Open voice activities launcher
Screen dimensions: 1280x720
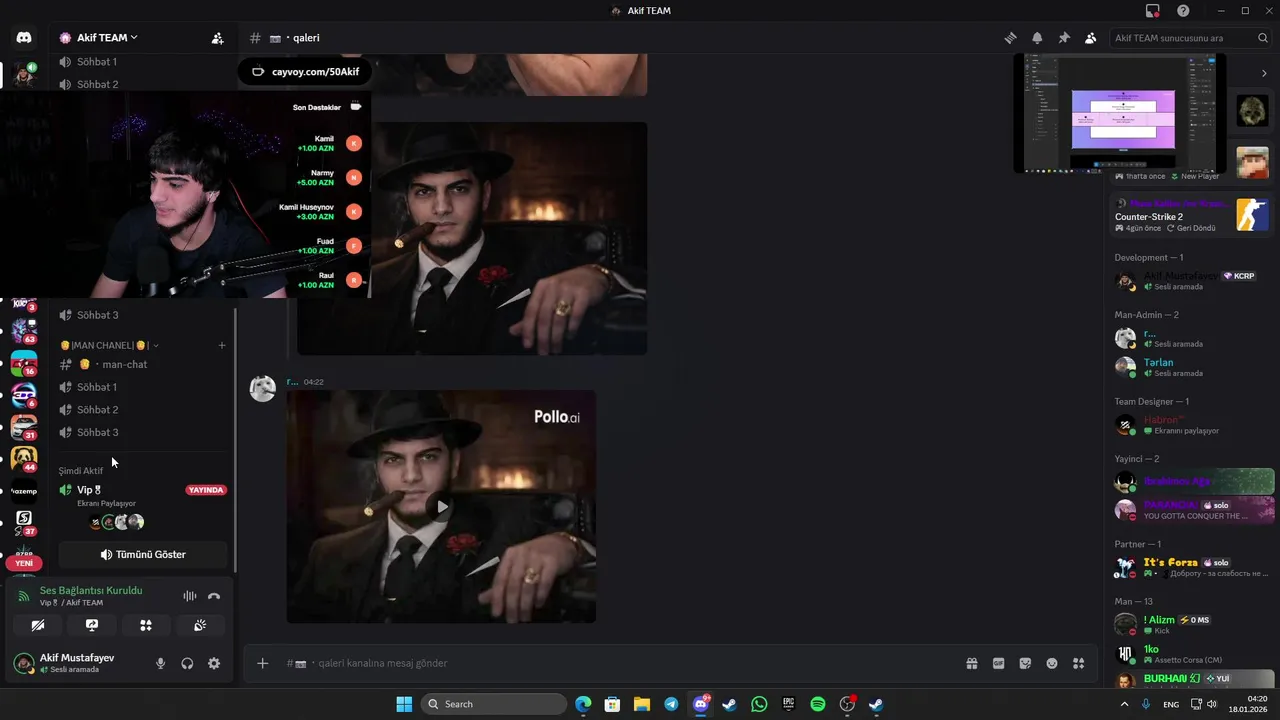(x=146, y=625)
